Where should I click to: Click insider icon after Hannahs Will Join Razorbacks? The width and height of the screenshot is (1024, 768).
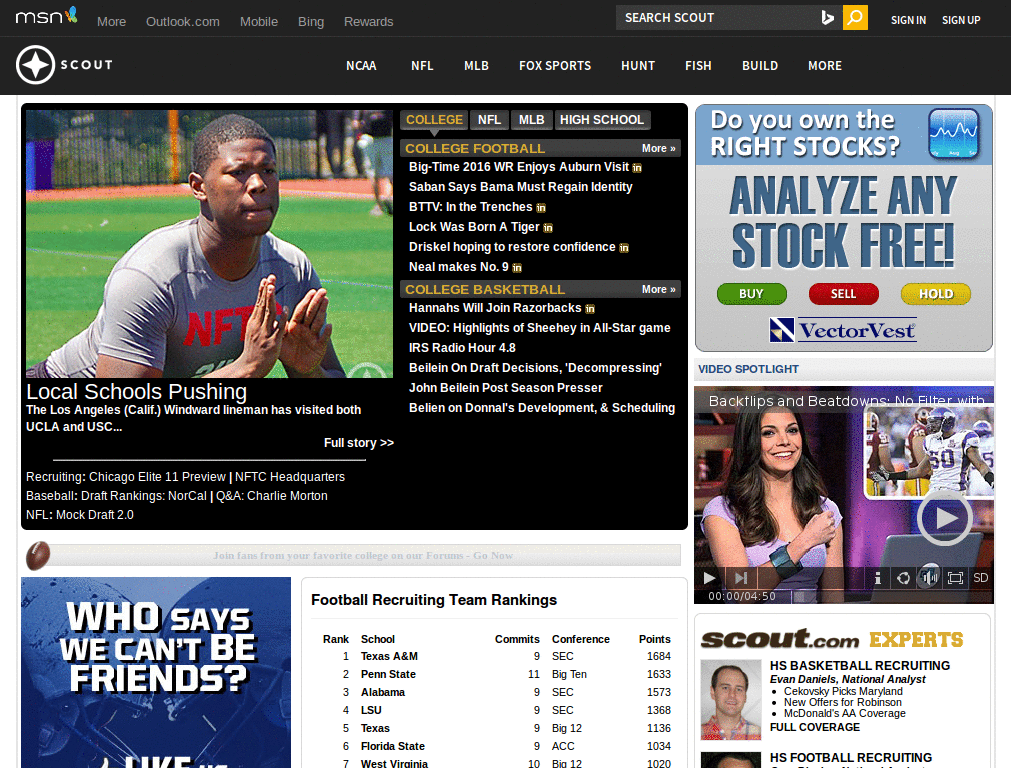[590, 309]
